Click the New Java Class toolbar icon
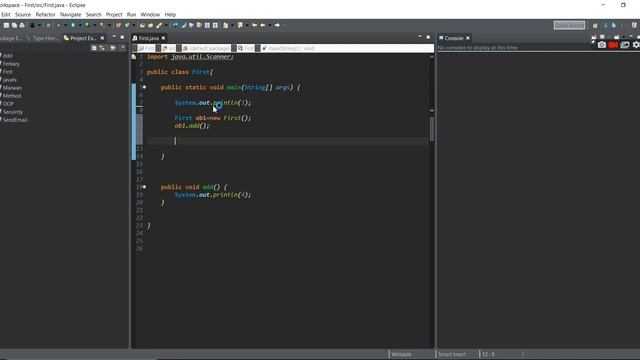This screenshot has height=360, width=640. pyautogui.click(x=127, y=25)
